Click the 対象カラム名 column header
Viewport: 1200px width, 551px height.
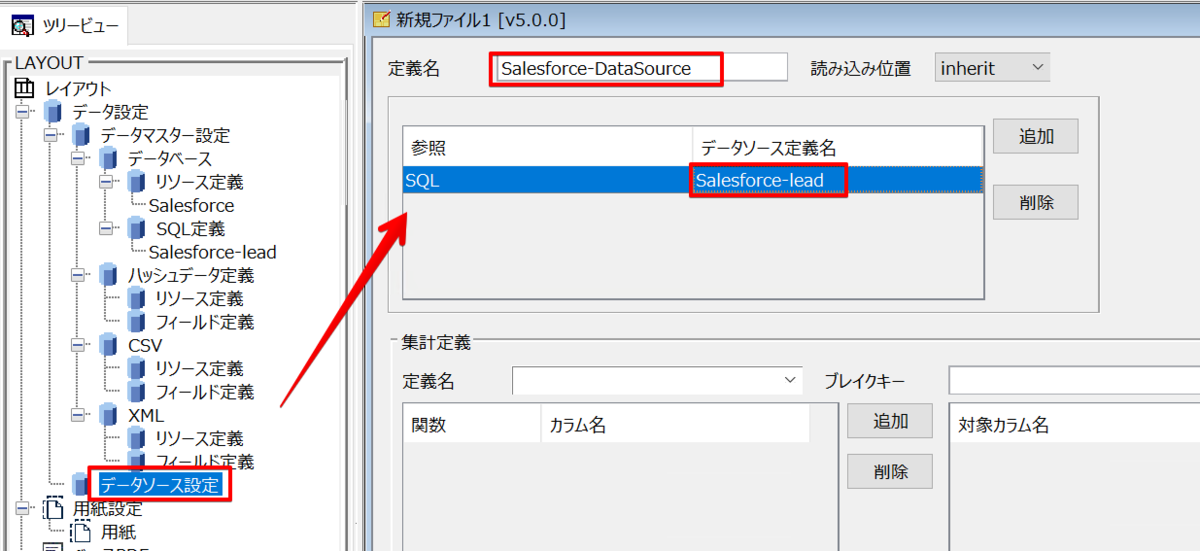(1075, 425)
